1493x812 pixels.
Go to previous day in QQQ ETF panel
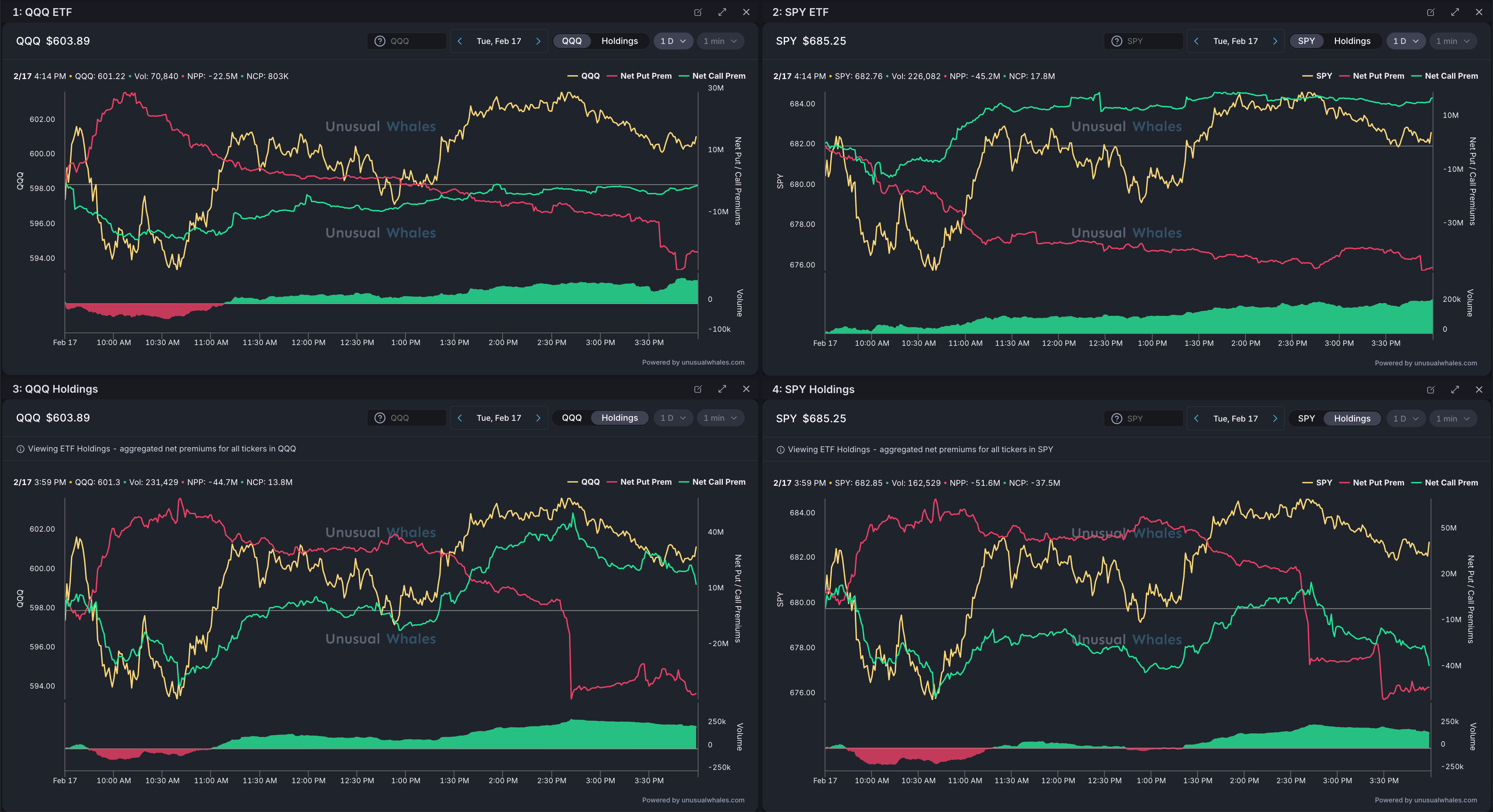(x=460, y=41)
